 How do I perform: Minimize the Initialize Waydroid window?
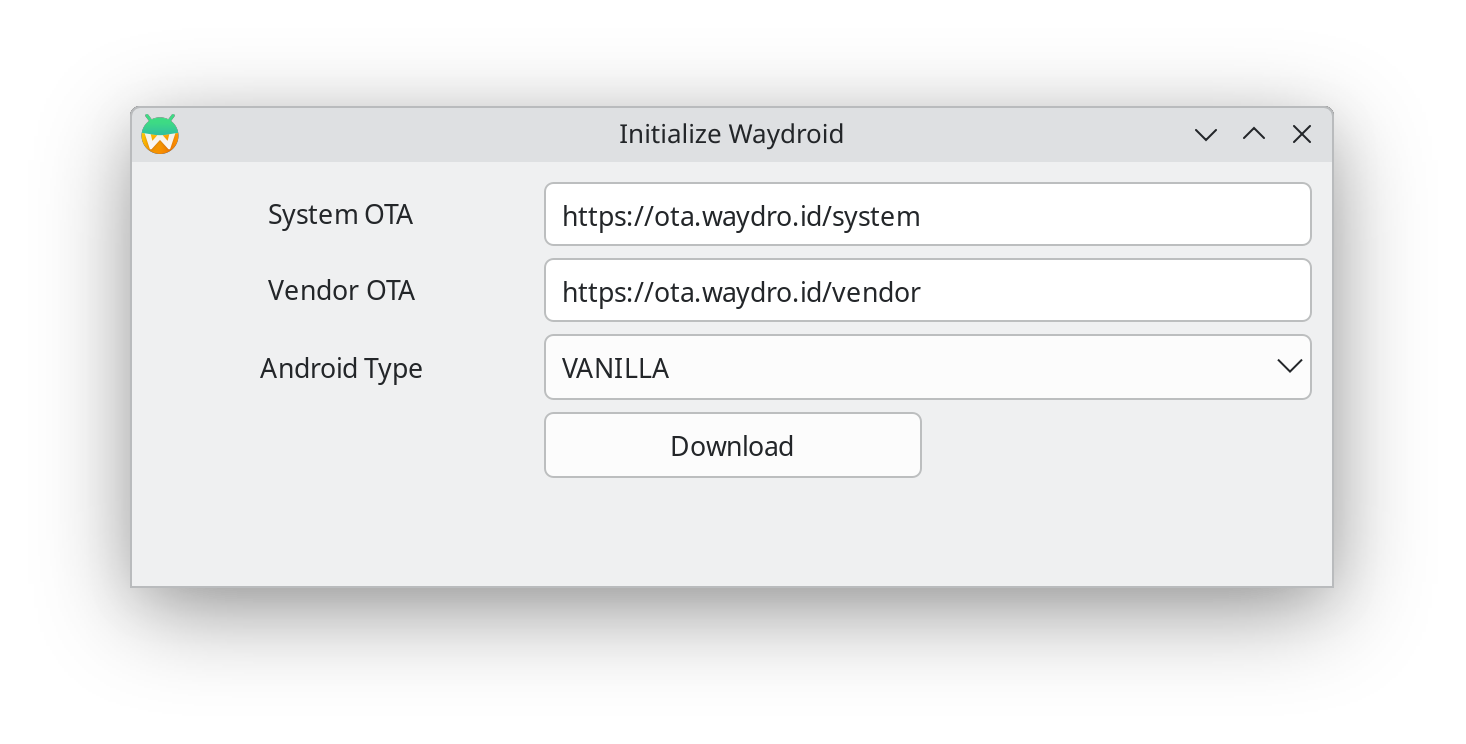pyautogui.click(x=1206, y=134)
